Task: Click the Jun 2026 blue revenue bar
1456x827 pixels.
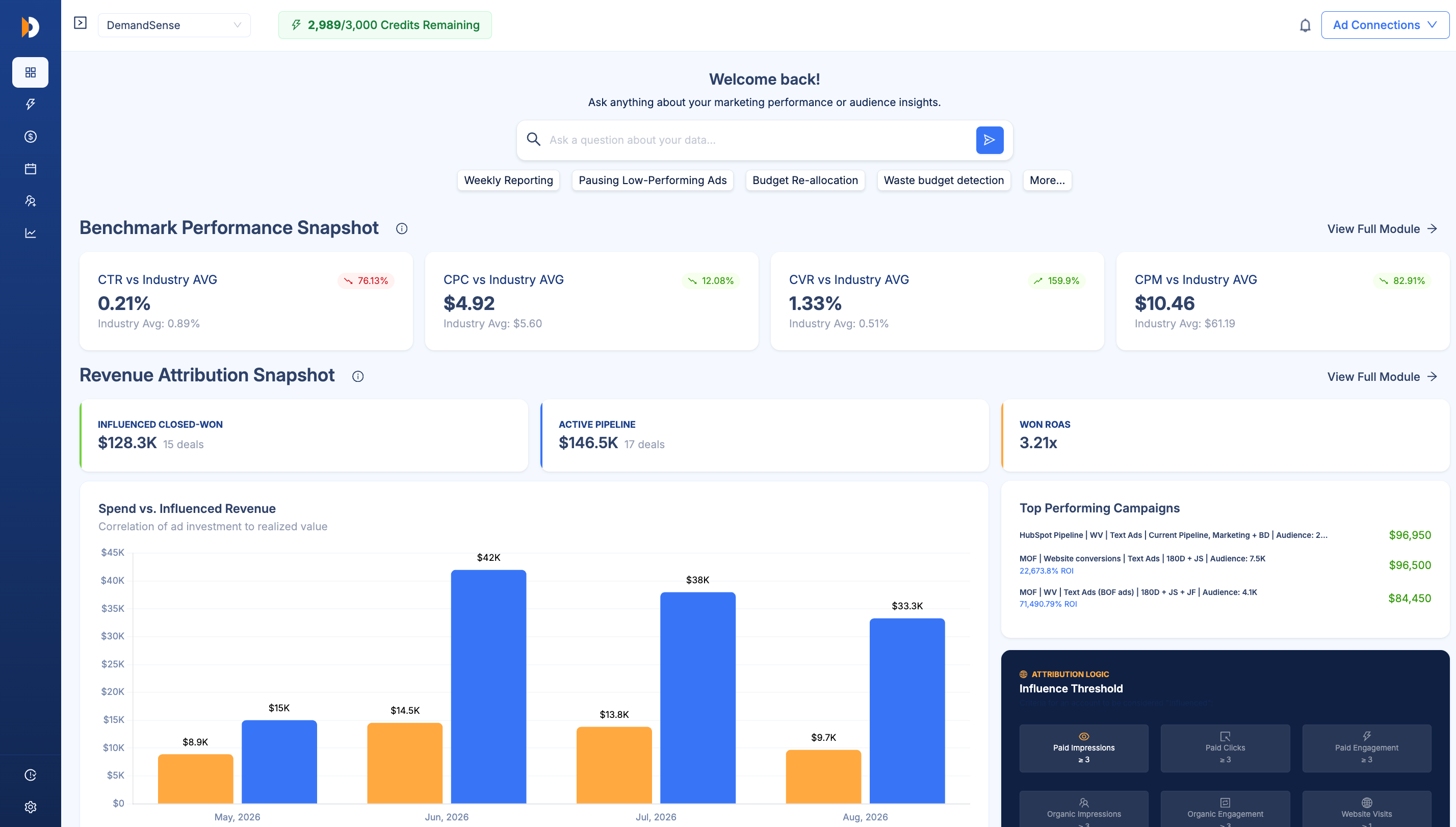Action: coord(488,687)
